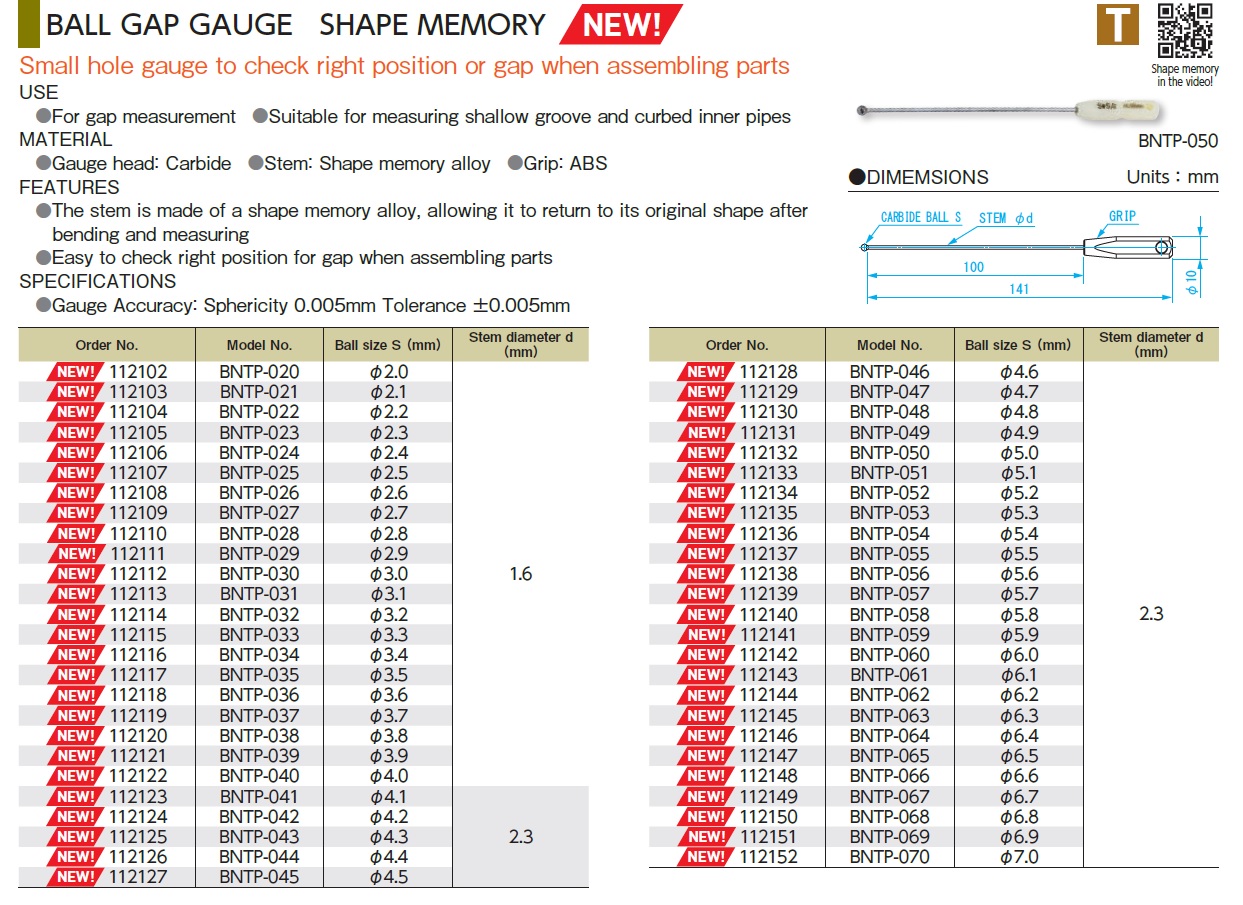
Task: Click Gauge Accuracy sphericity line
Action: coord(304,305)
